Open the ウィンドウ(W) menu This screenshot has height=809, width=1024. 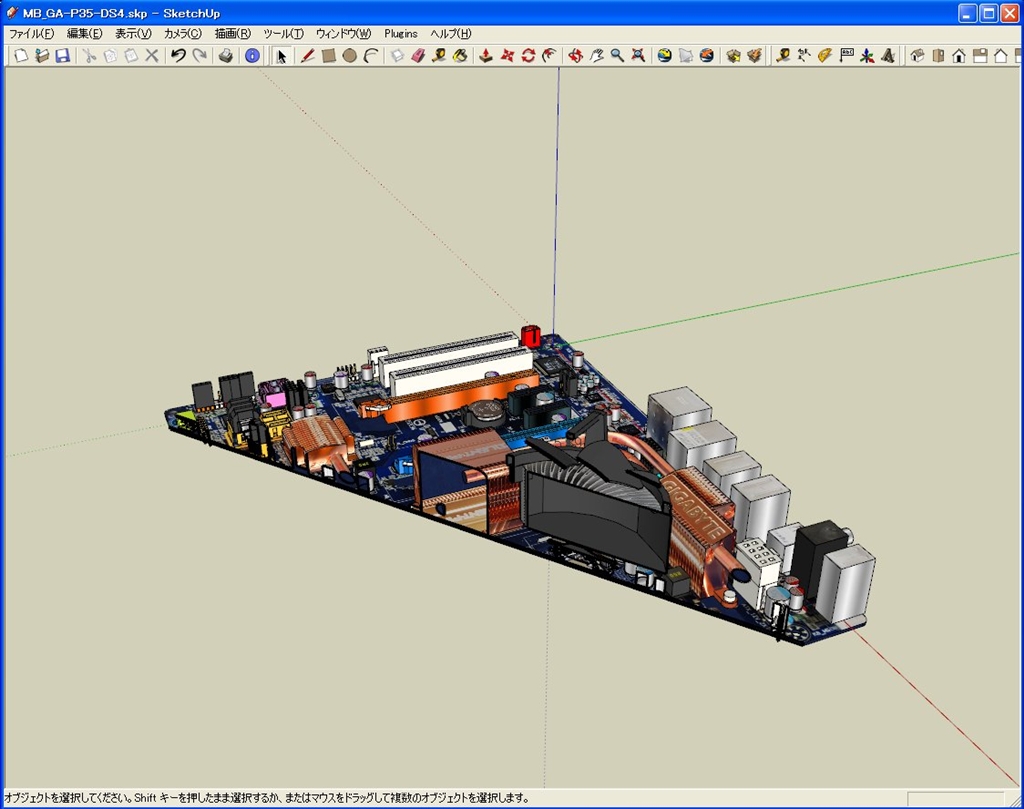(343, 34)
